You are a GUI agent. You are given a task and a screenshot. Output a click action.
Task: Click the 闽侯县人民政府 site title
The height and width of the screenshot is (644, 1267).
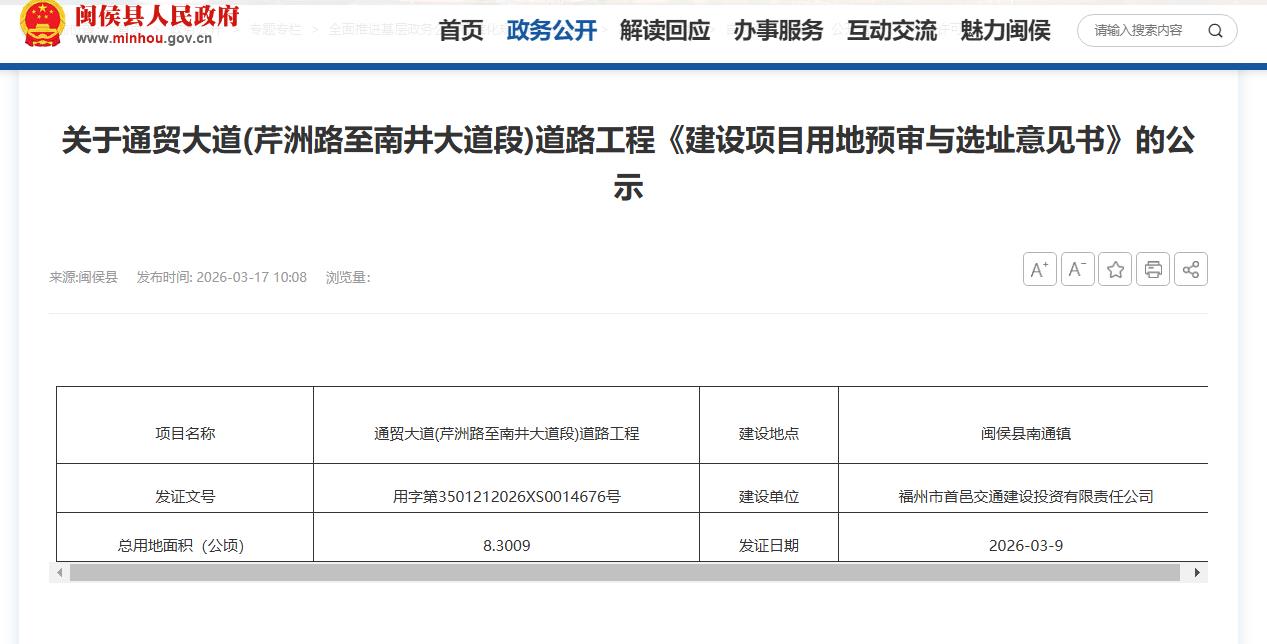[x=157, y=15]
